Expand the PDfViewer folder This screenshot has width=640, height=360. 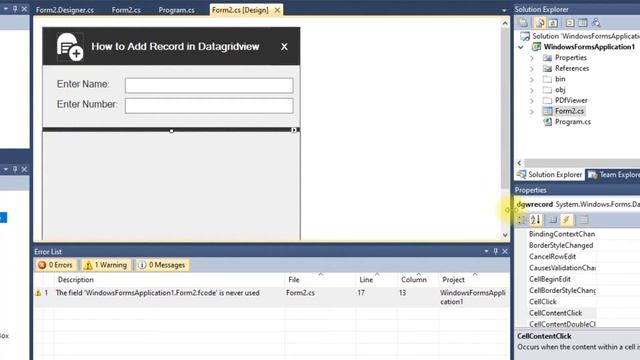(532, 100)
